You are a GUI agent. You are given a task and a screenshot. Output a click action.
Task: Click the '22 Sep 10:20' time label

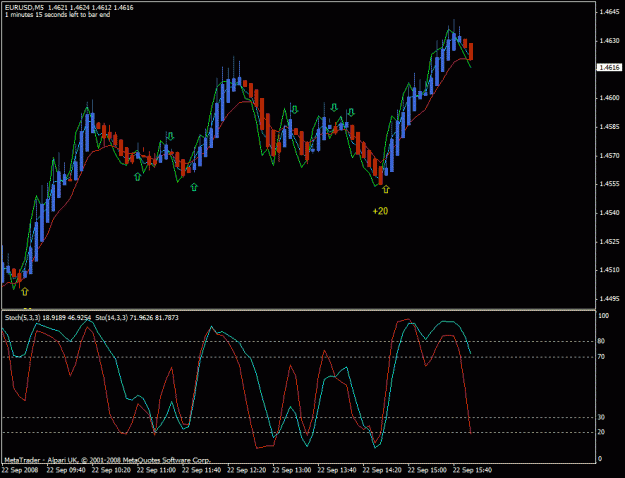(x=111, y=470)
